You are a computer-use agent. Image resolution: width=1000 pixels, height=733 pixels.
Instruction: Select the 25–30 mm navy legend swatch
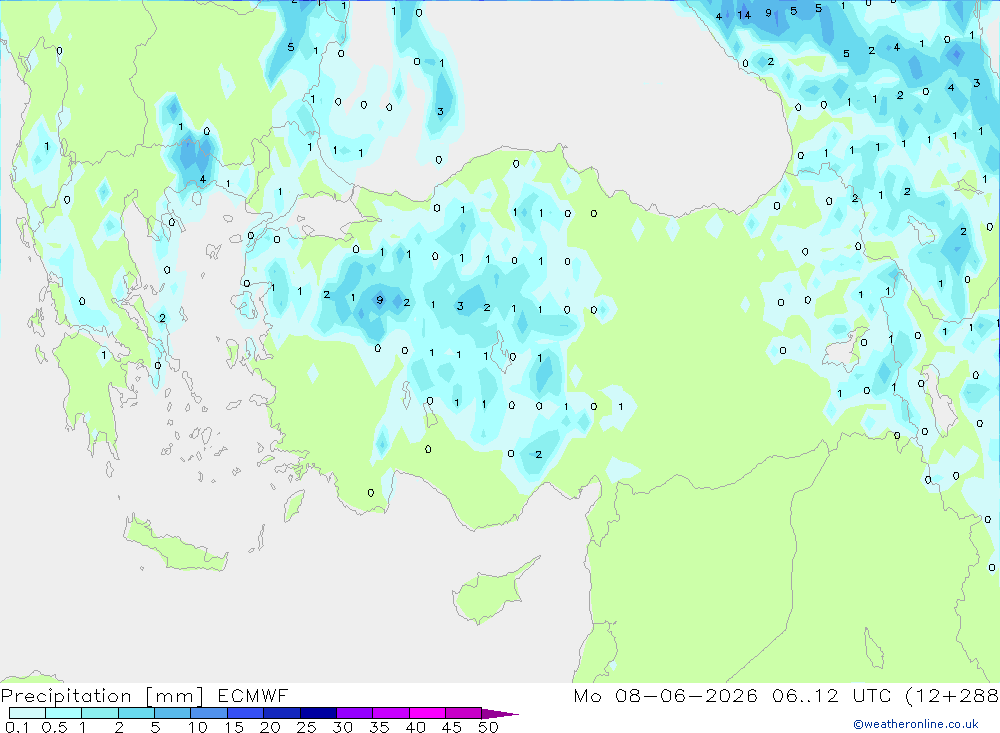point(318,713)
